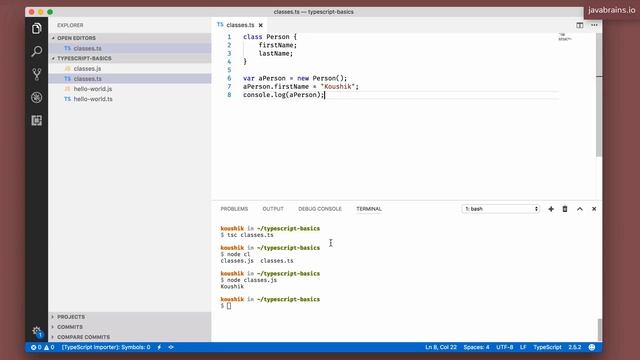Add a new terminal instance
Screen dimensions: 640x360
pos(551,209)
